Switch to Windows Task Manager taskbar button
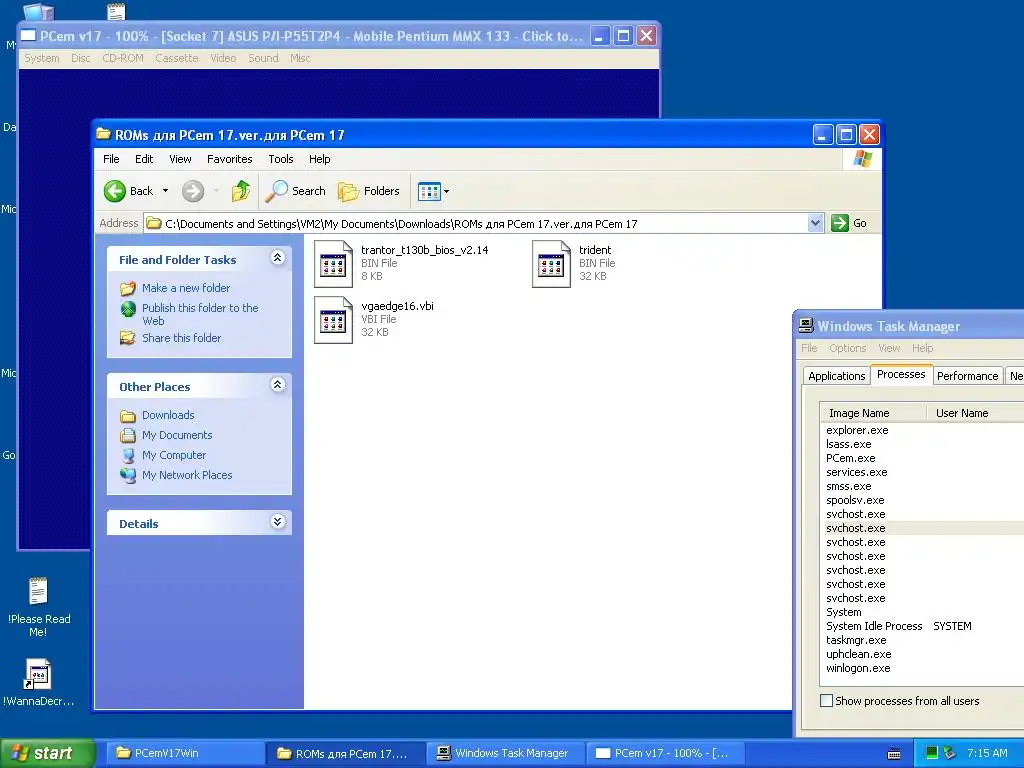The width and height of the screenshot is (1024, 768). [x=505, y=753]
